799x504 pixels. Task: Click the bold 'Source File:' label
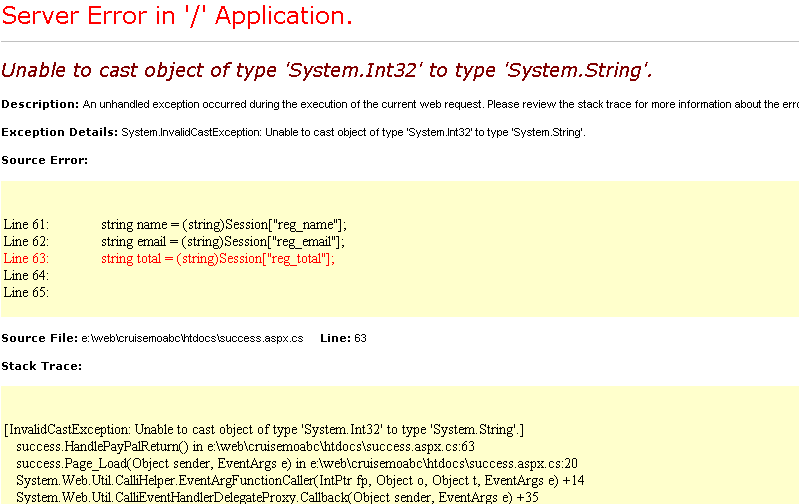pos(39,338)
